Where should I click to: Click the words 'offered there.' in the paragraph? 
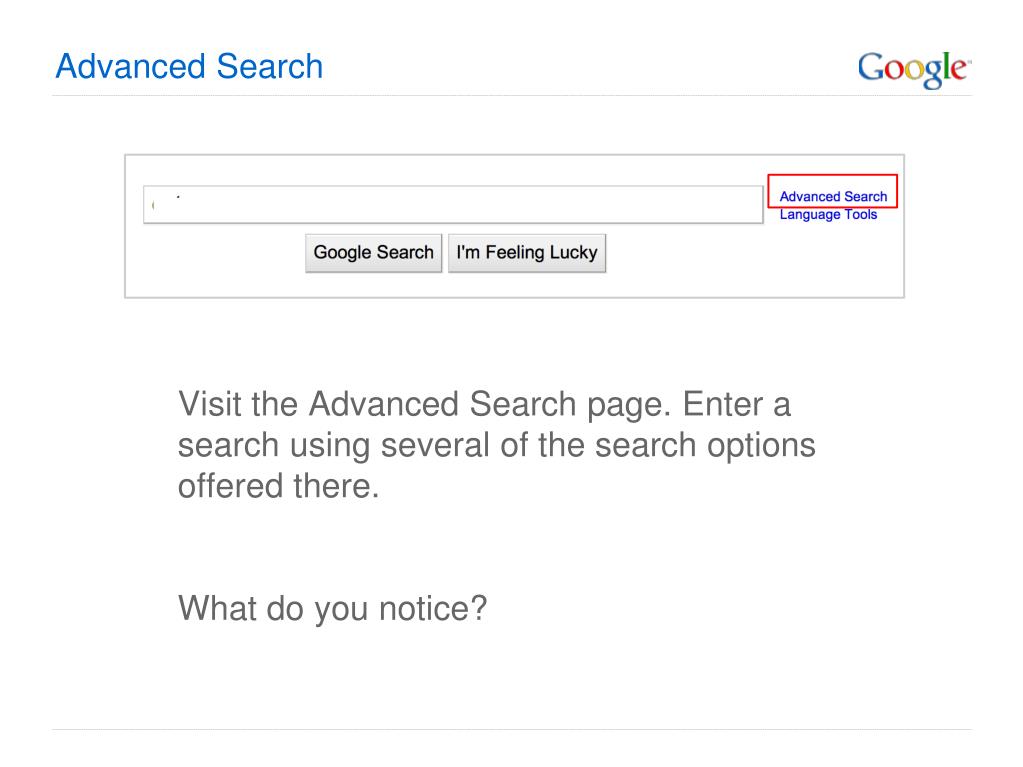[279, 486]
